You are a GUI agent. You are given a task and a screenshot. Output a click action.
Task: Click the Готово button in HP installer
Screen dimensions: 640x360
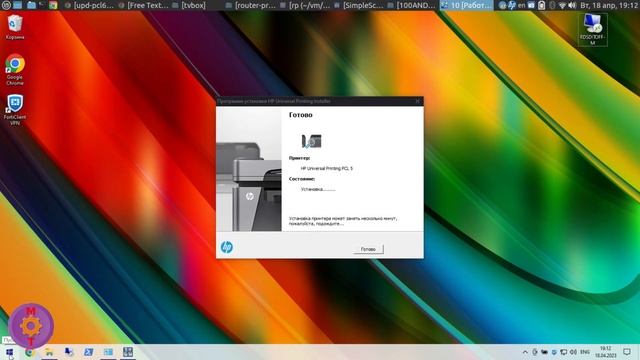point(368,249)
